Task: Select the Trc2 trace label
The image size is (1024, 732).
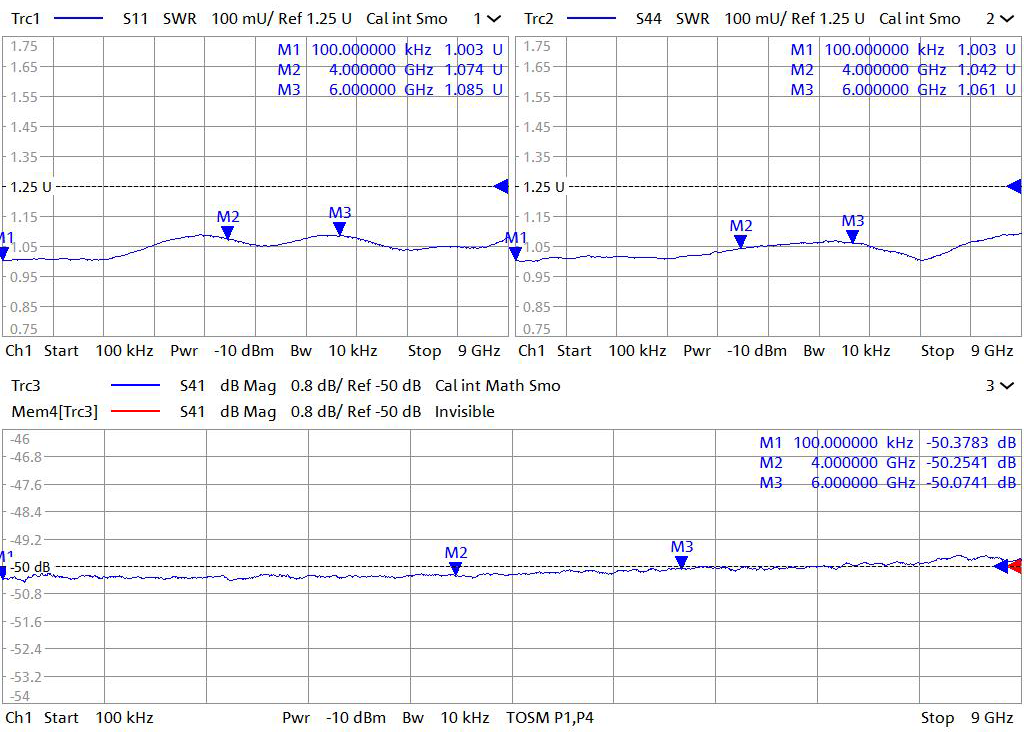Action: click(538, 19)
